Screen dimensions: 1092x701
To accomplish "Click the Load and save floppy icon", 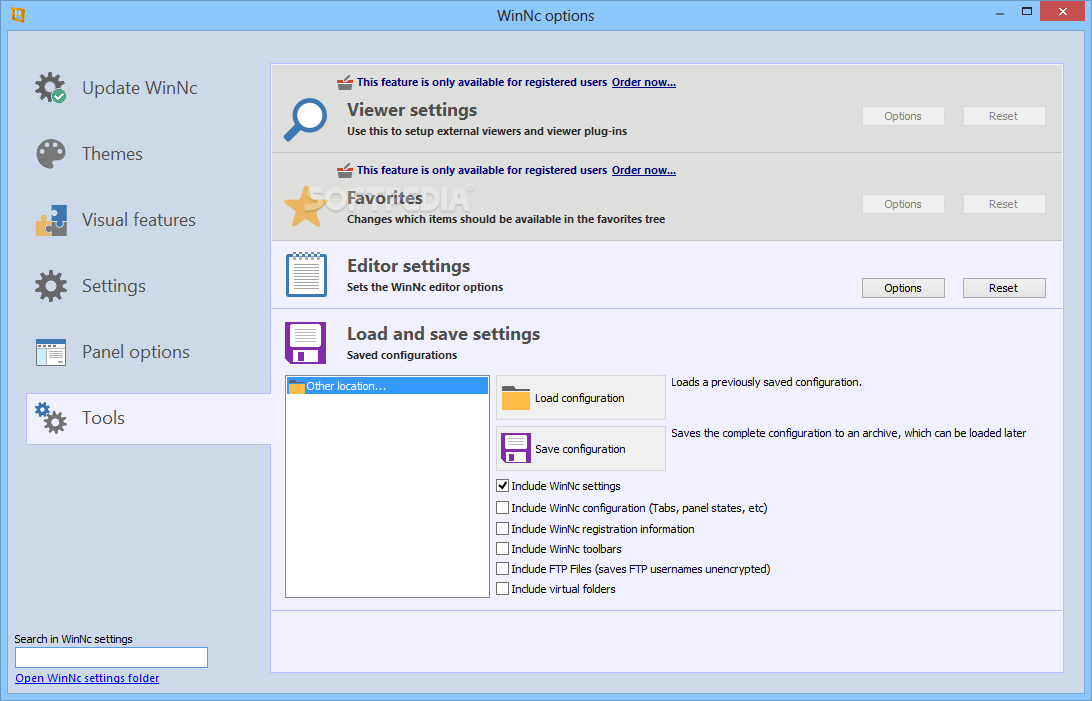I will pyautogui.click(x=306, y=342).
